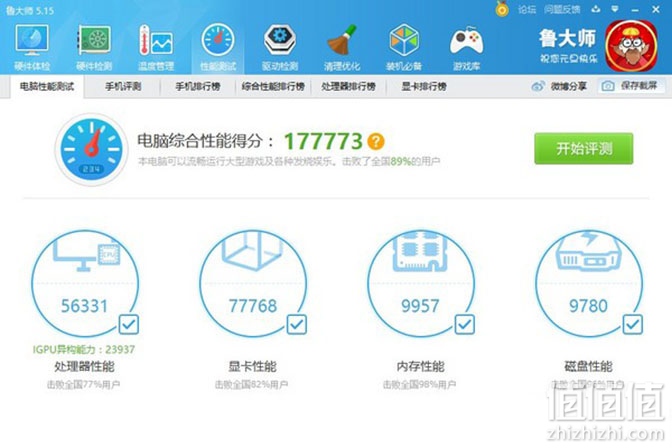Open 清理优化 cleanup broom icon
The width and height of the screenshot is (672, 448).
[x=342, y=48]
